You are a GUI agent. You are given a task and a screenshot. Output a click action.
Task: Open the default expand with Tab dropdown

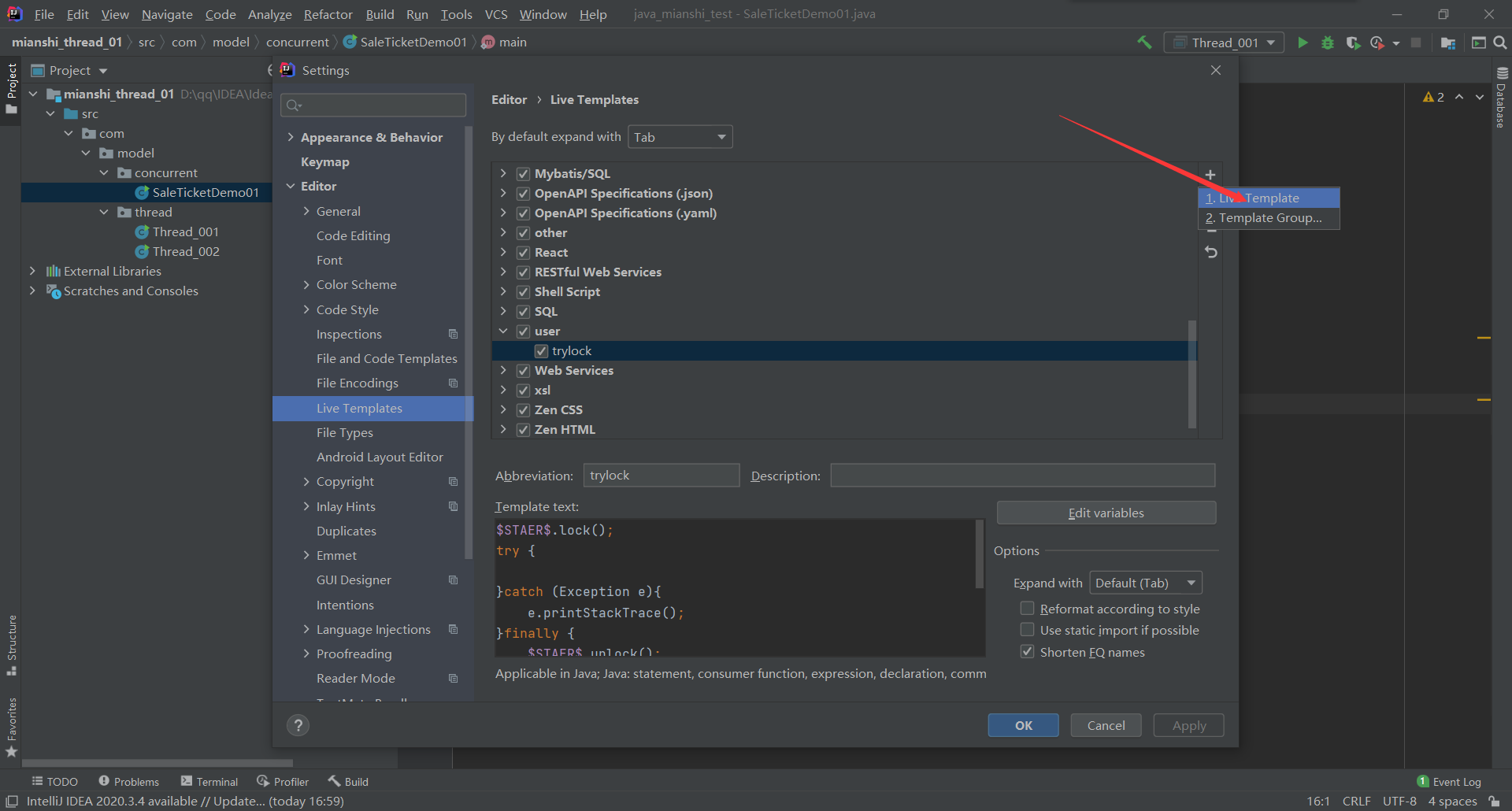680,137
